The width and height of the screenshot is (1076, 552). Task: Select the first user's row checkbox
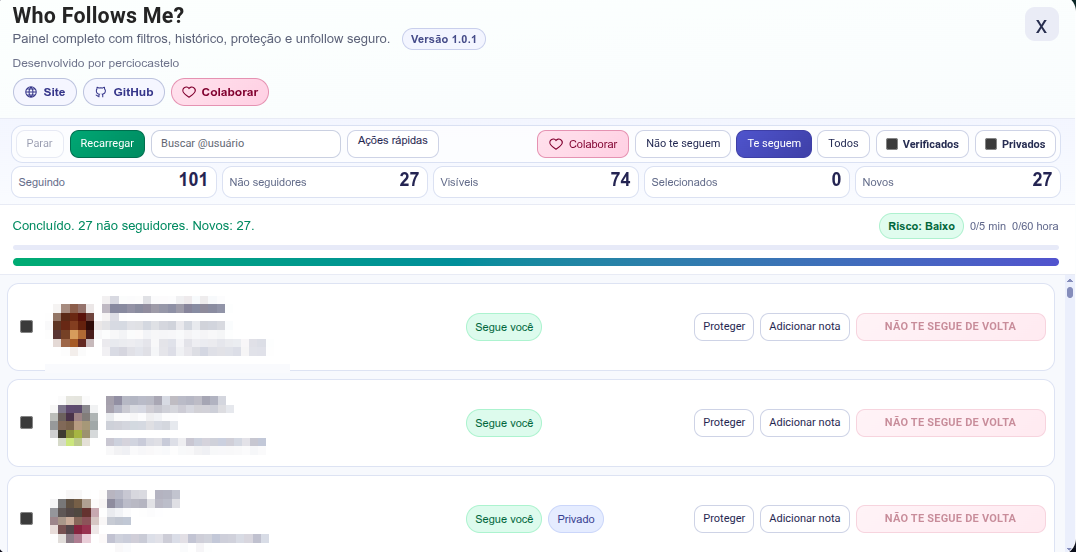point(27,326)
